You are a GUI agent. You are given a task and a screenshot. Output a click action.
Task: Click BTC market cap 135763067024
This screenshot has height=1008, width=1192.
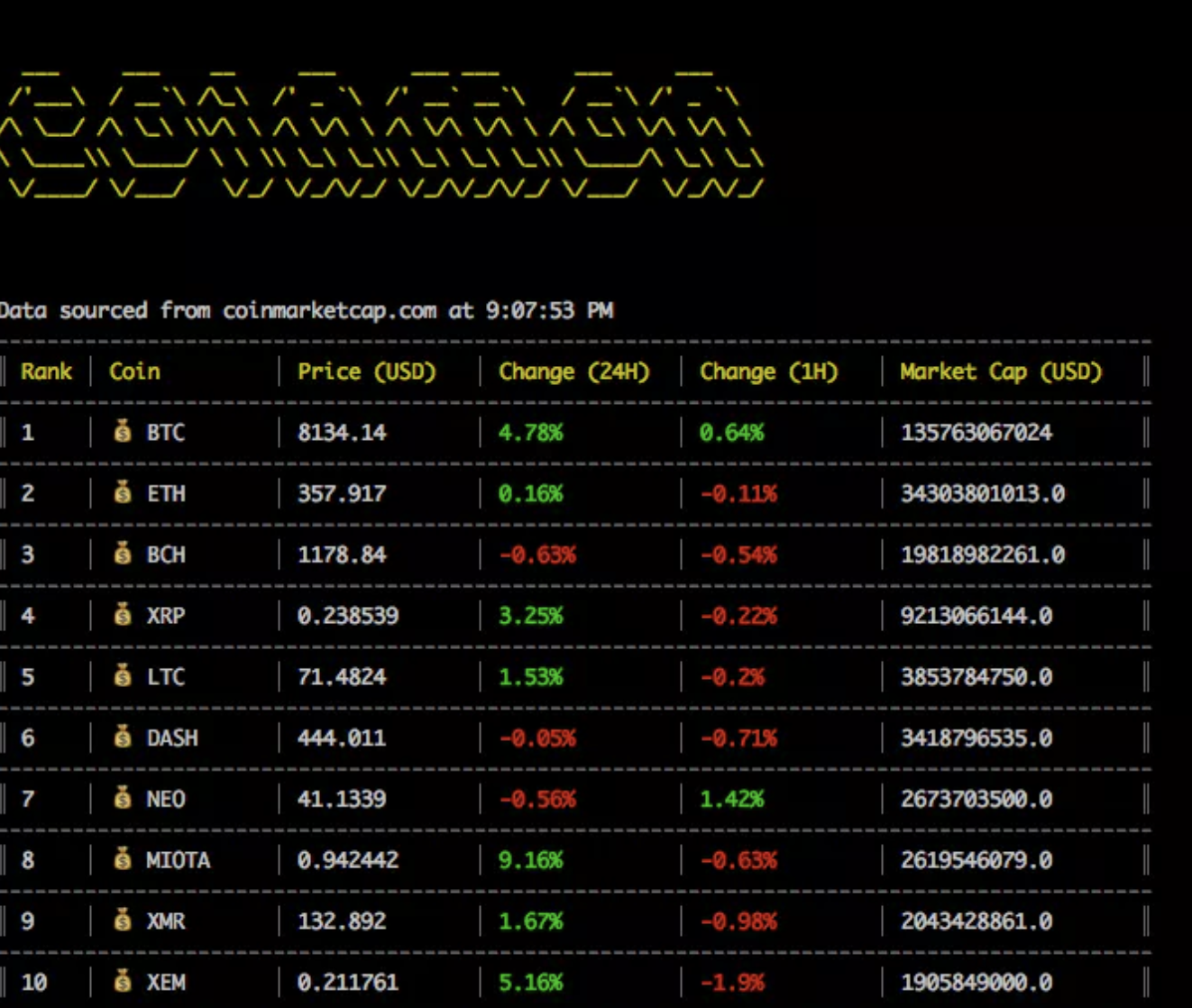tap(977, 433)
